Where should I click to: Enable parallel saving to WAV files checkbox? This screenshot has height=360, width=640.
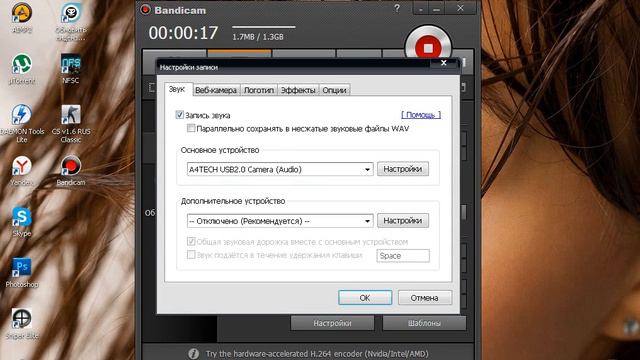coord(191,128)
